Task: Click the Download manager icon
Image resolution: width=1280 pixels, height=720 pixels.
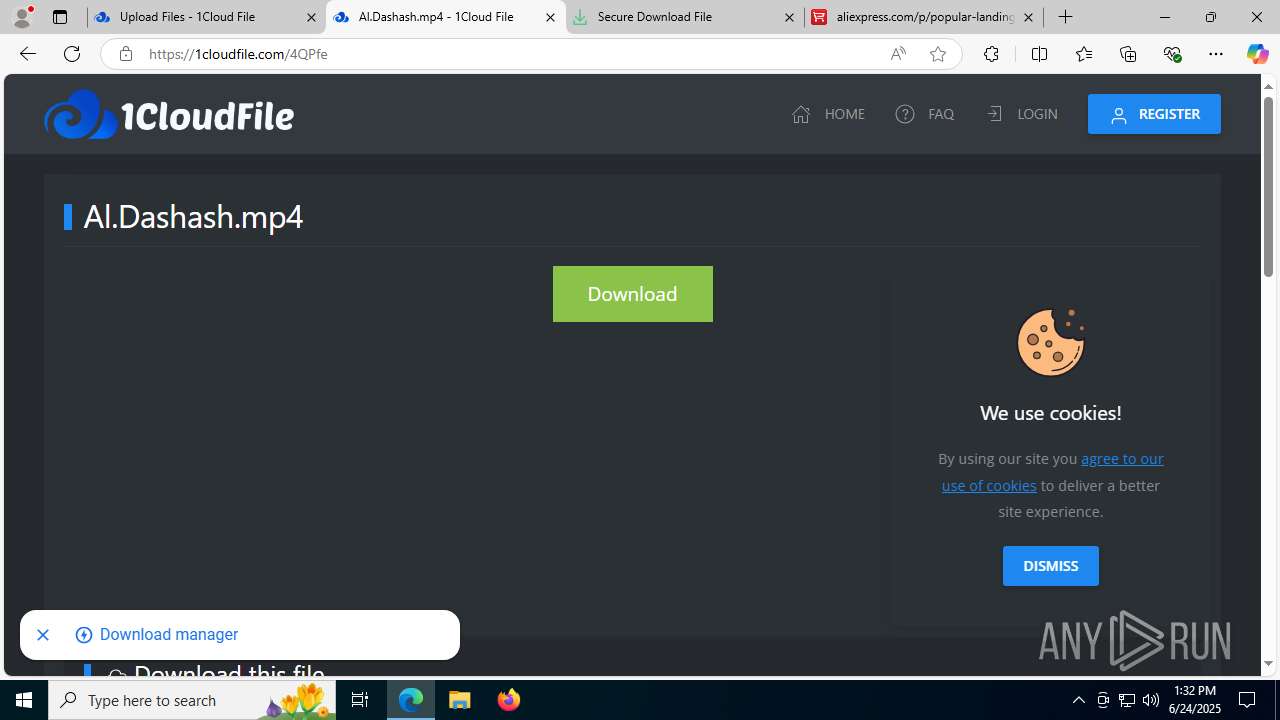Action: [84, 635]
